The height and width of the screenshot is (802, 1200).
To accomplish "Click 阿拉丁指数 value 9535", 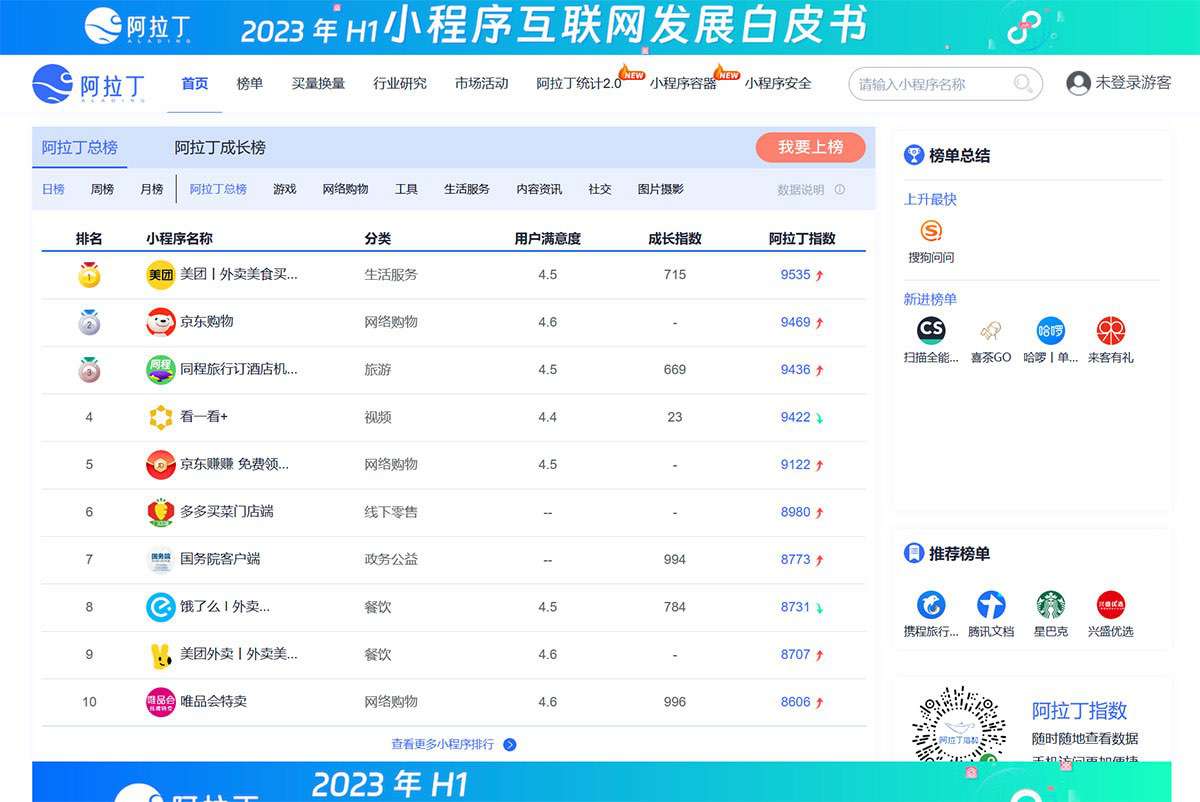I will pyautogui.click(x=796, y=275).
